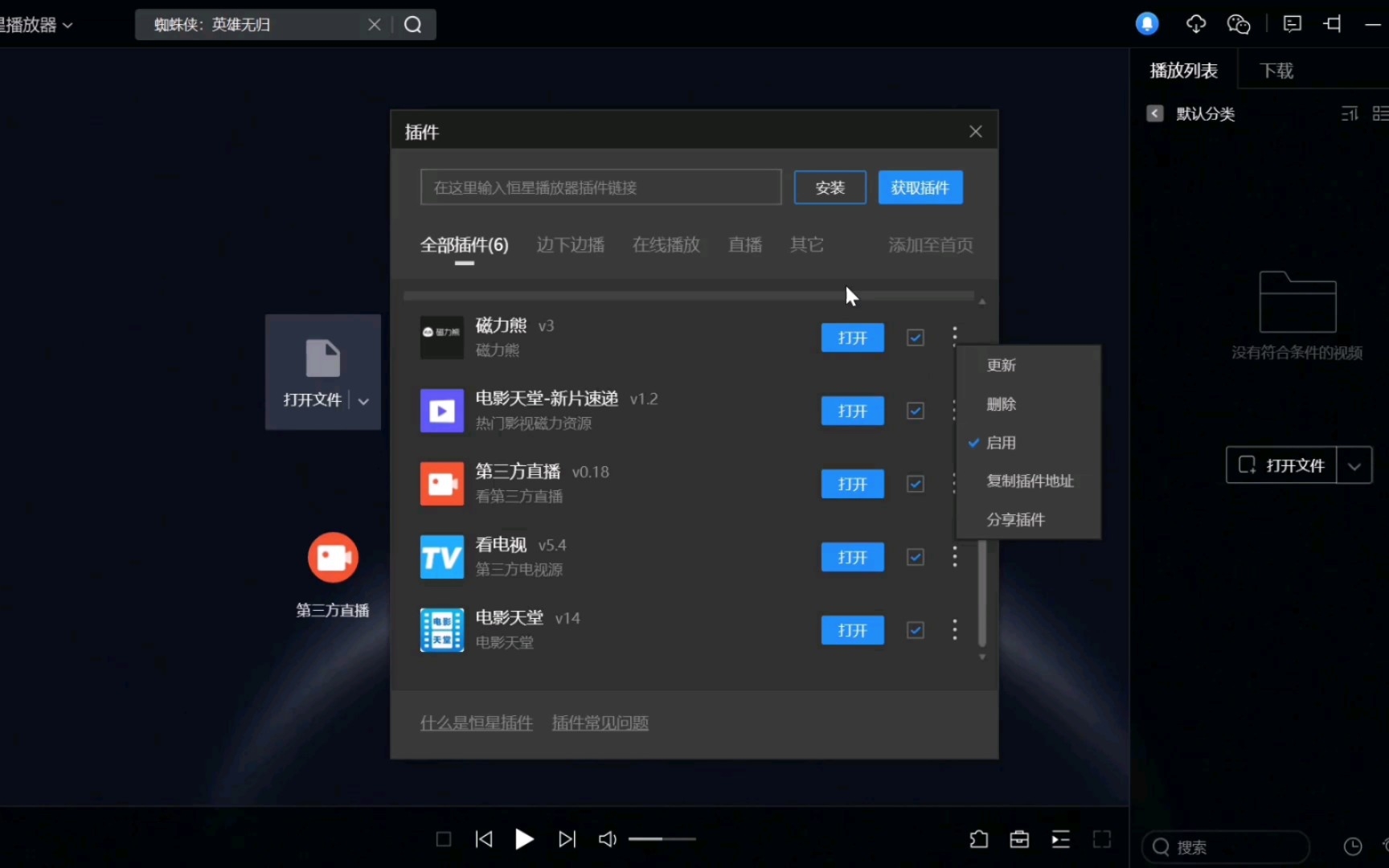Uncheck the 看电视 plugin checkbox

(916, 557)
